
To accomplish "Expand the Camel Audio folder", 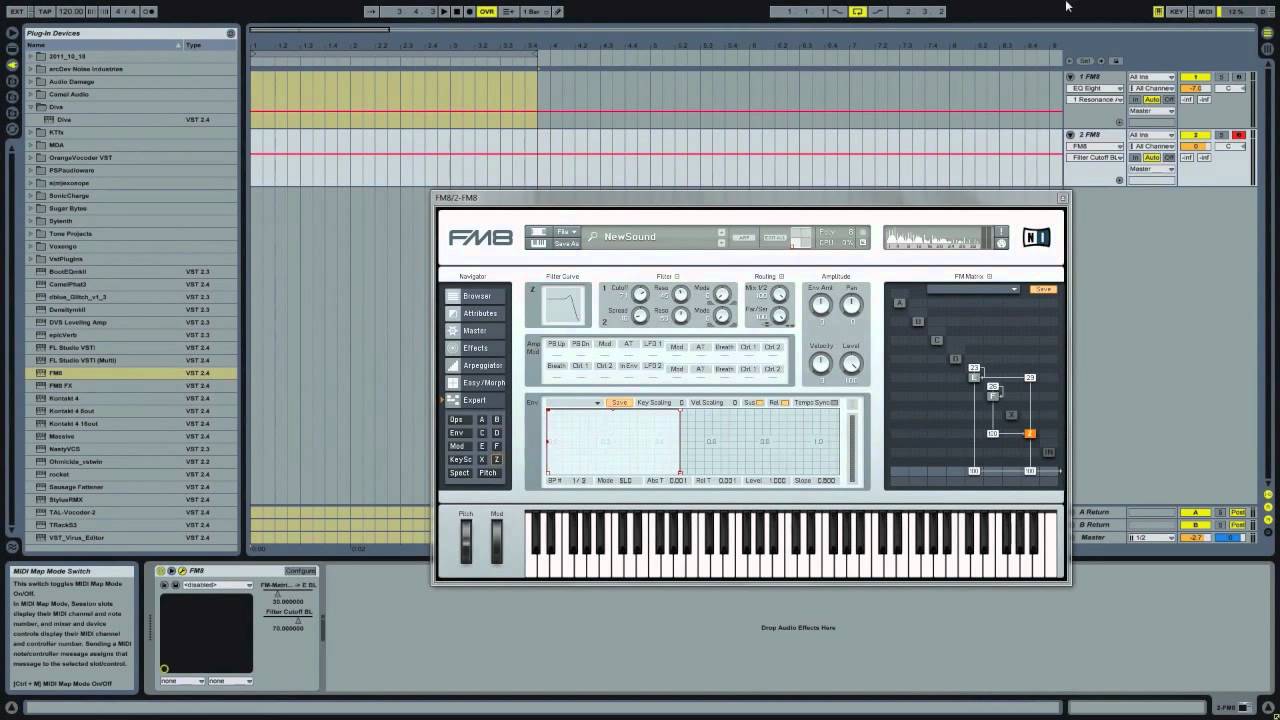I will pos(31,94).
